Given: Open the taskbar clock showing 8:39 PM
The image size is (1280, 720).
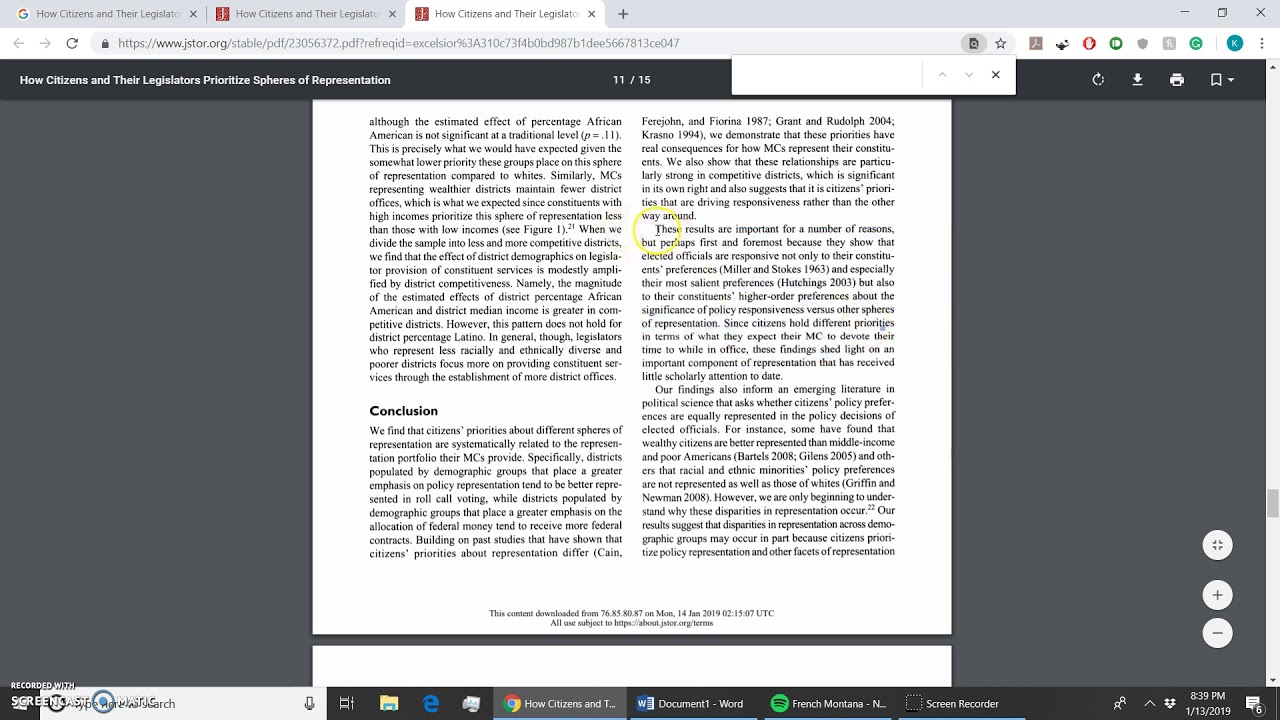Looking at the screenshot, I should coord(1208,704).
